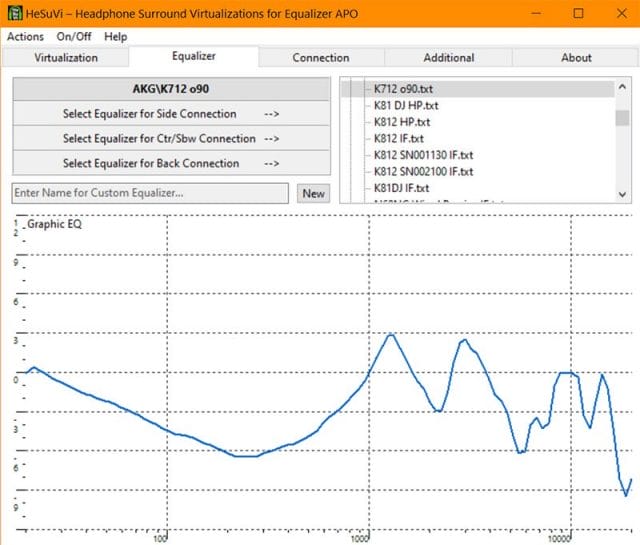Viewport: 640px width, 545px height.
Task: Click the New button
Action: pyautogui.click(x=313, y=193)
